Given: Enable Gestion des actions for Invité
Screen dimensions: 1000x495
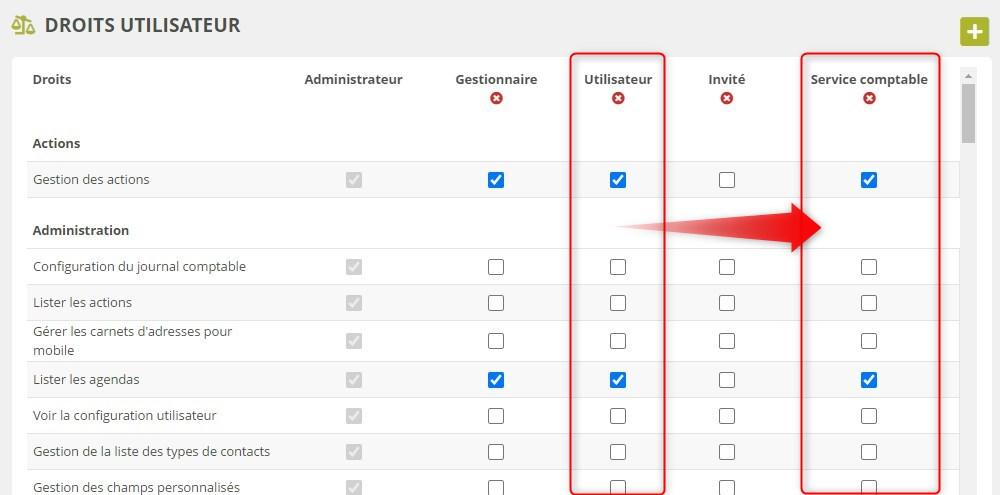Looking at the screenshot, I should coord(727,180).
